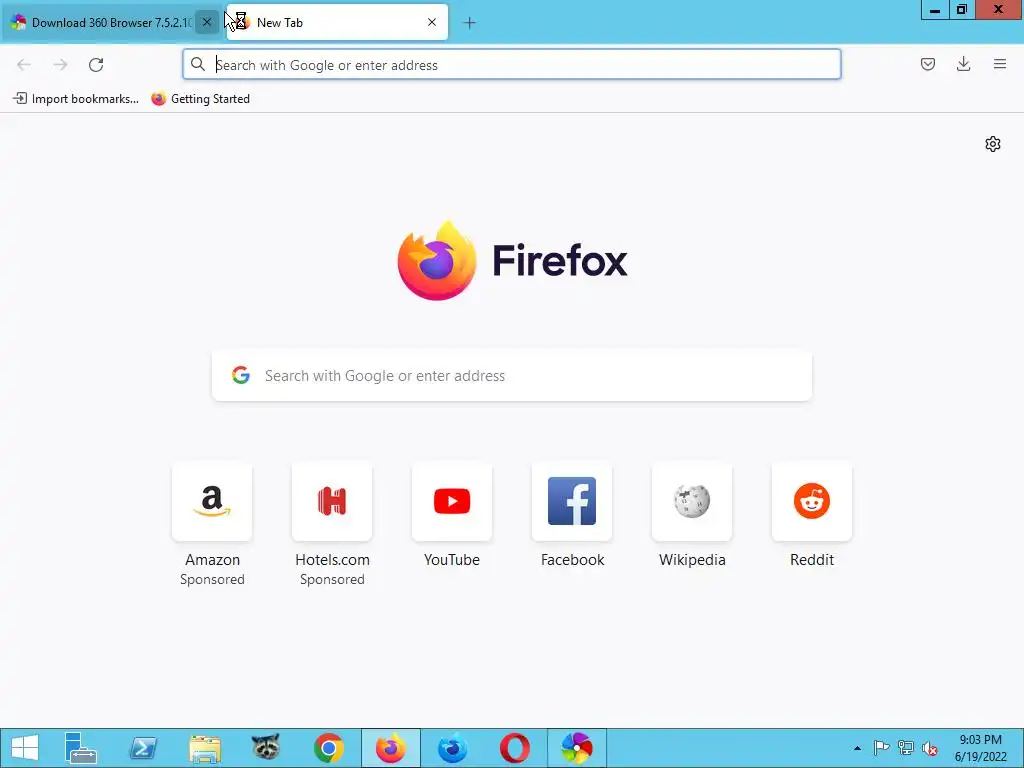The image size is (1024, 768).
Task: Open the raccoon icon app in taskbar
Action: [x=266, y=748]
